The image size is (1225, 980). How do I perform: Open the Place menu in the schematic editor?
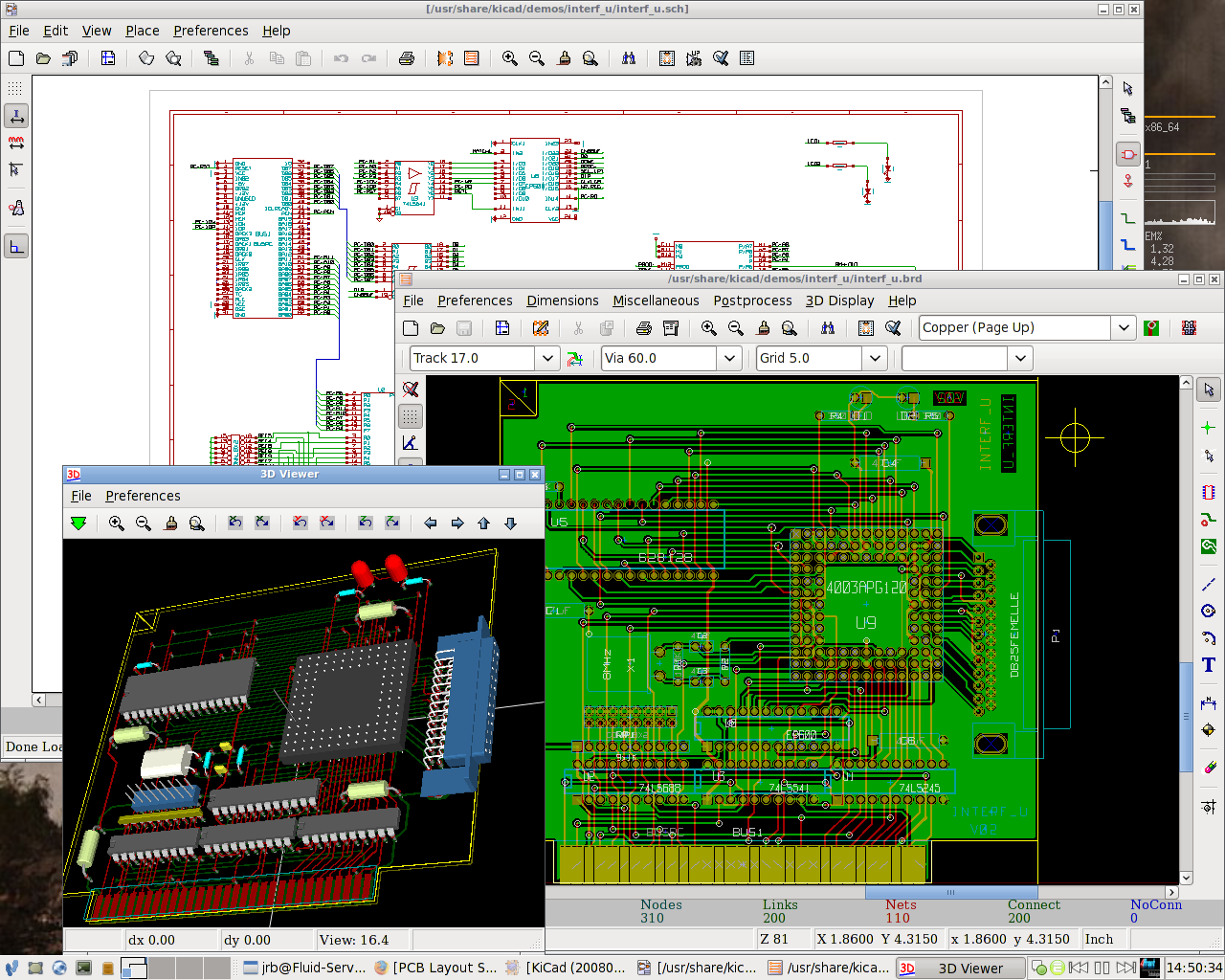[x=143, y=31]
